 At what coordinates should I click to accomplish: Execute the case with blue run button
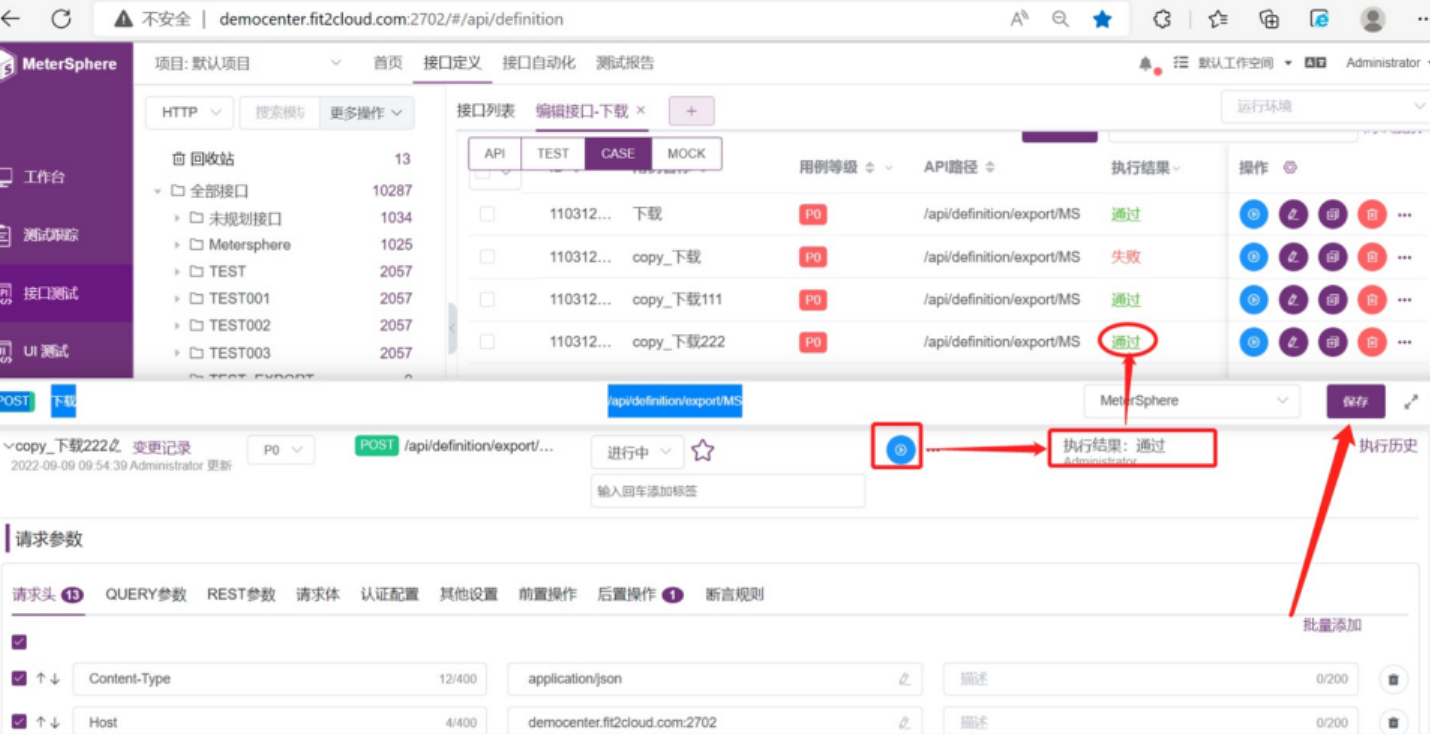tap(901, 450)
